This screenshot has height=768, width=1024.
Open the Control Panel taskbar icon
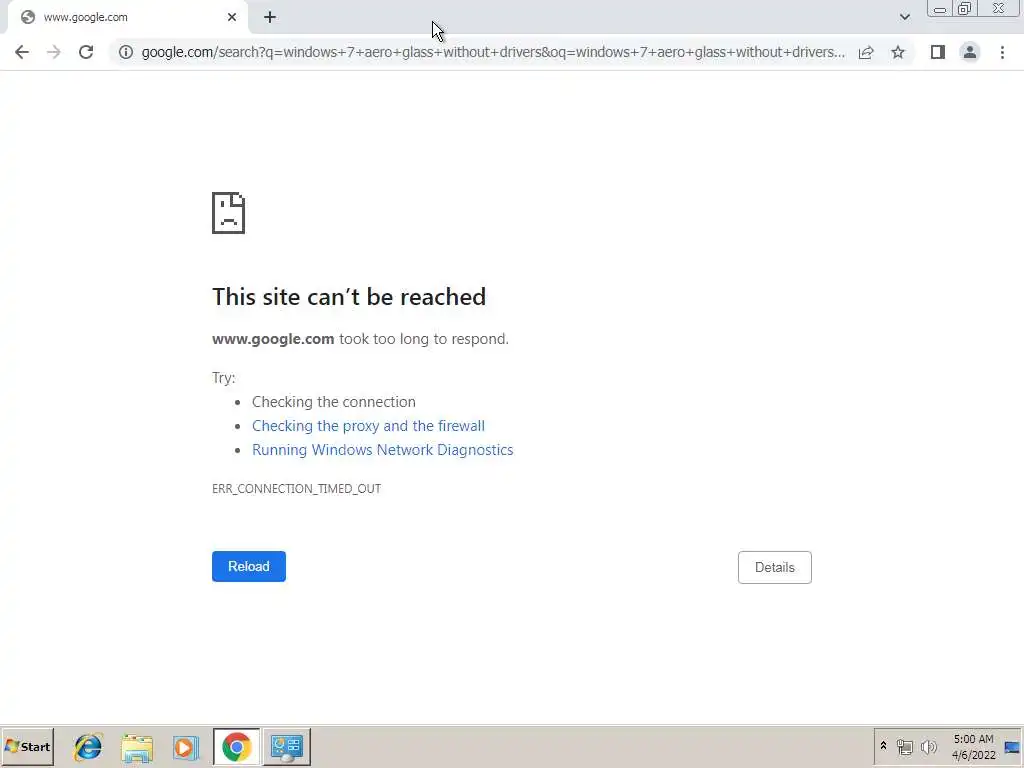(287, 746)
